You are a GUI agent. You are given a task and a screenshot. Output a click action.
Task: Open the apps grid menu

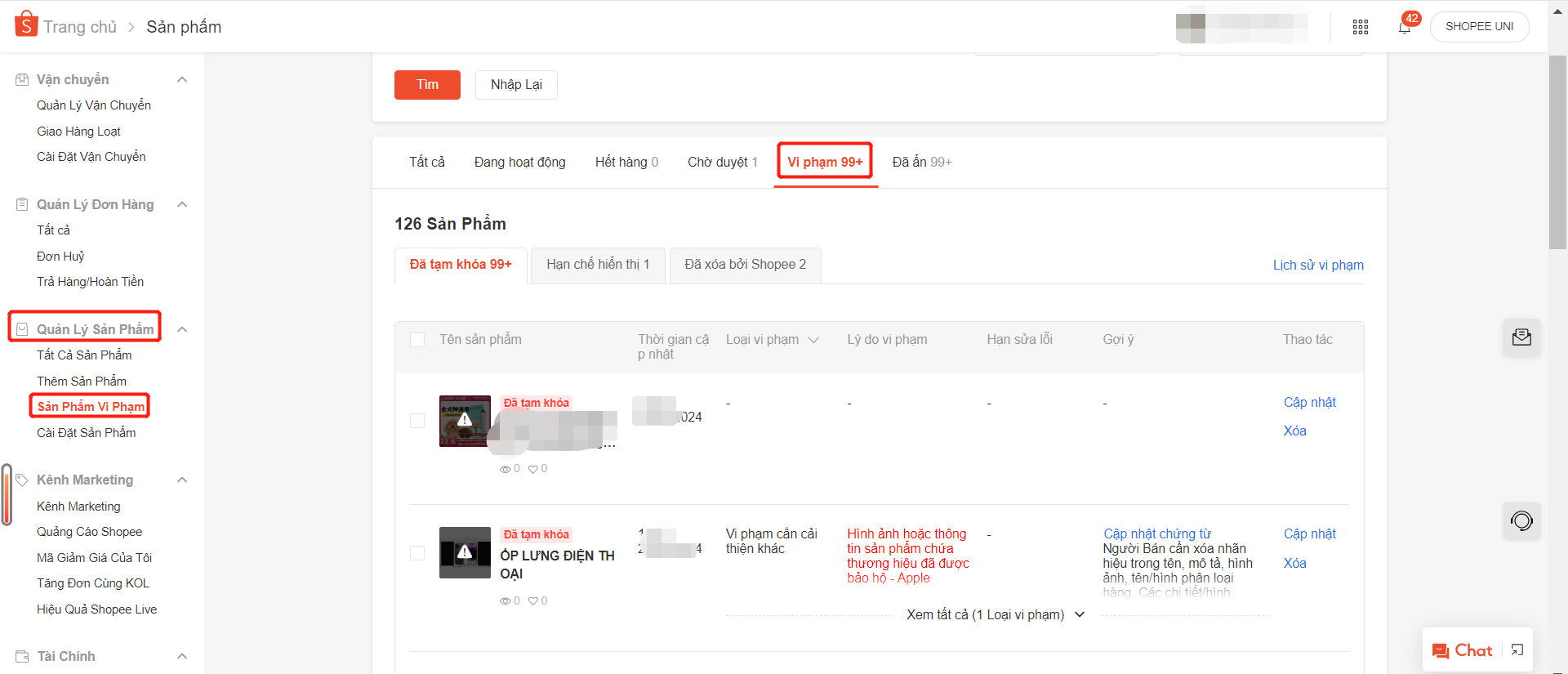click(x=1361, y=27)
